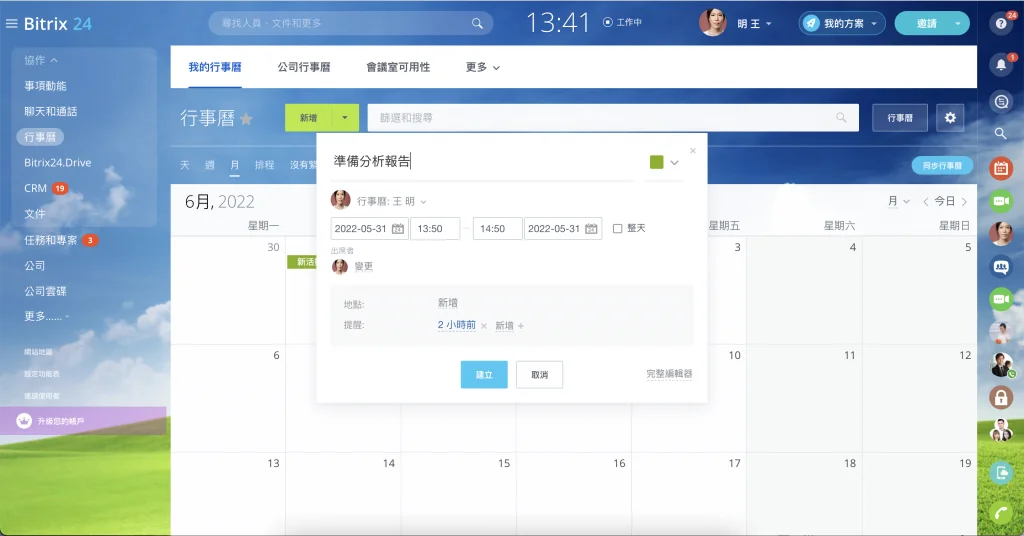Viewport: 1024px width, 536px height.
Task: Click the hamburger menu icon beside Bitrix
Action: [x=11, y=24]
